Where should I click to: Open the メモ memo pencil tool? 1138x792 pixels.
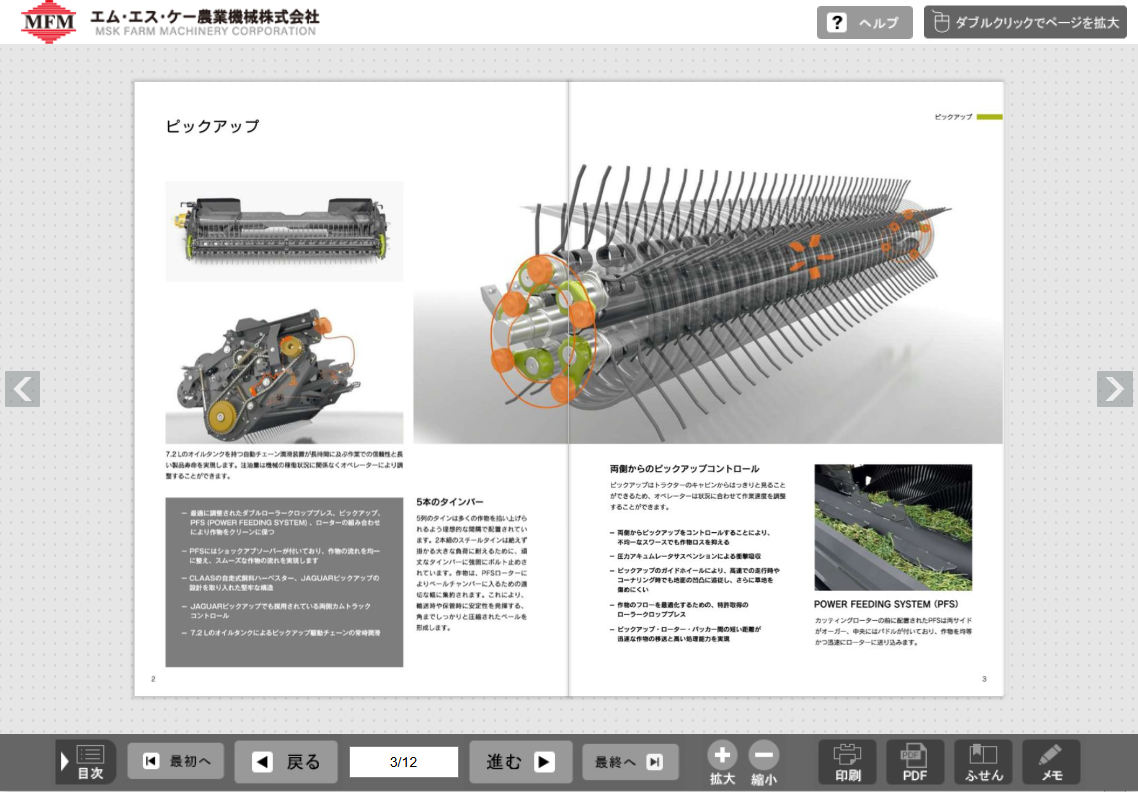[x=1051, y=762]
